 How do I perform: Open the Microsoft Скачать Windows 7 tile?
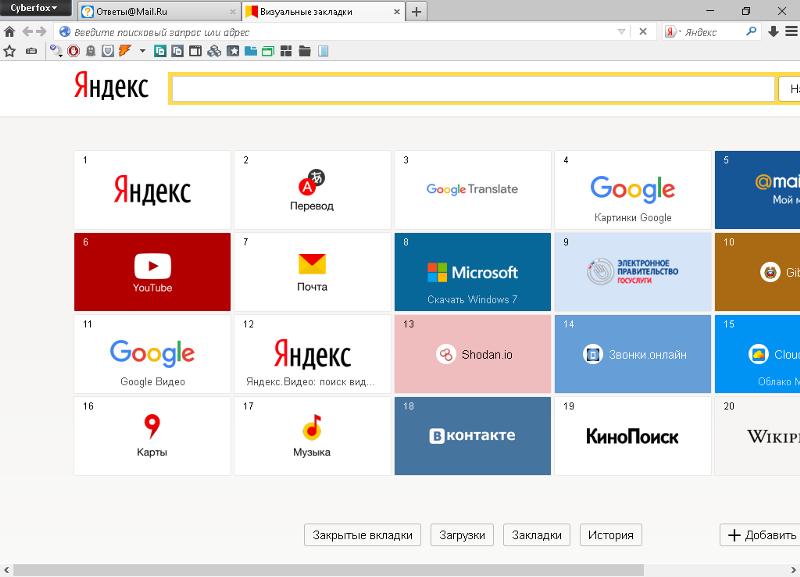[x=472, y=272]
